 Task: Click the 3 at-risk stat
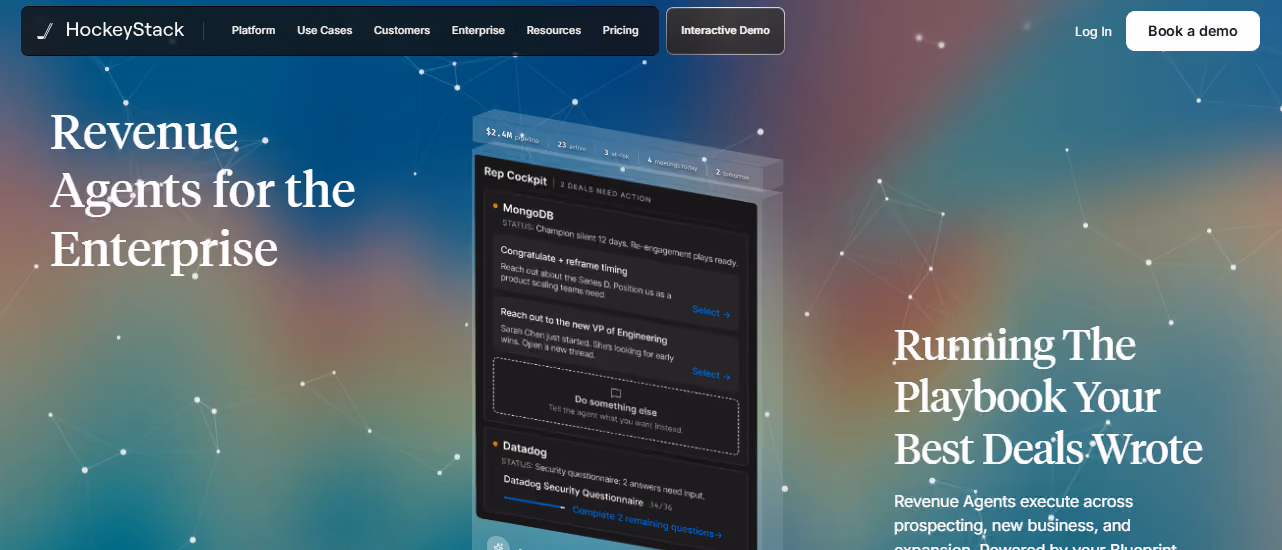coord(616,153)
